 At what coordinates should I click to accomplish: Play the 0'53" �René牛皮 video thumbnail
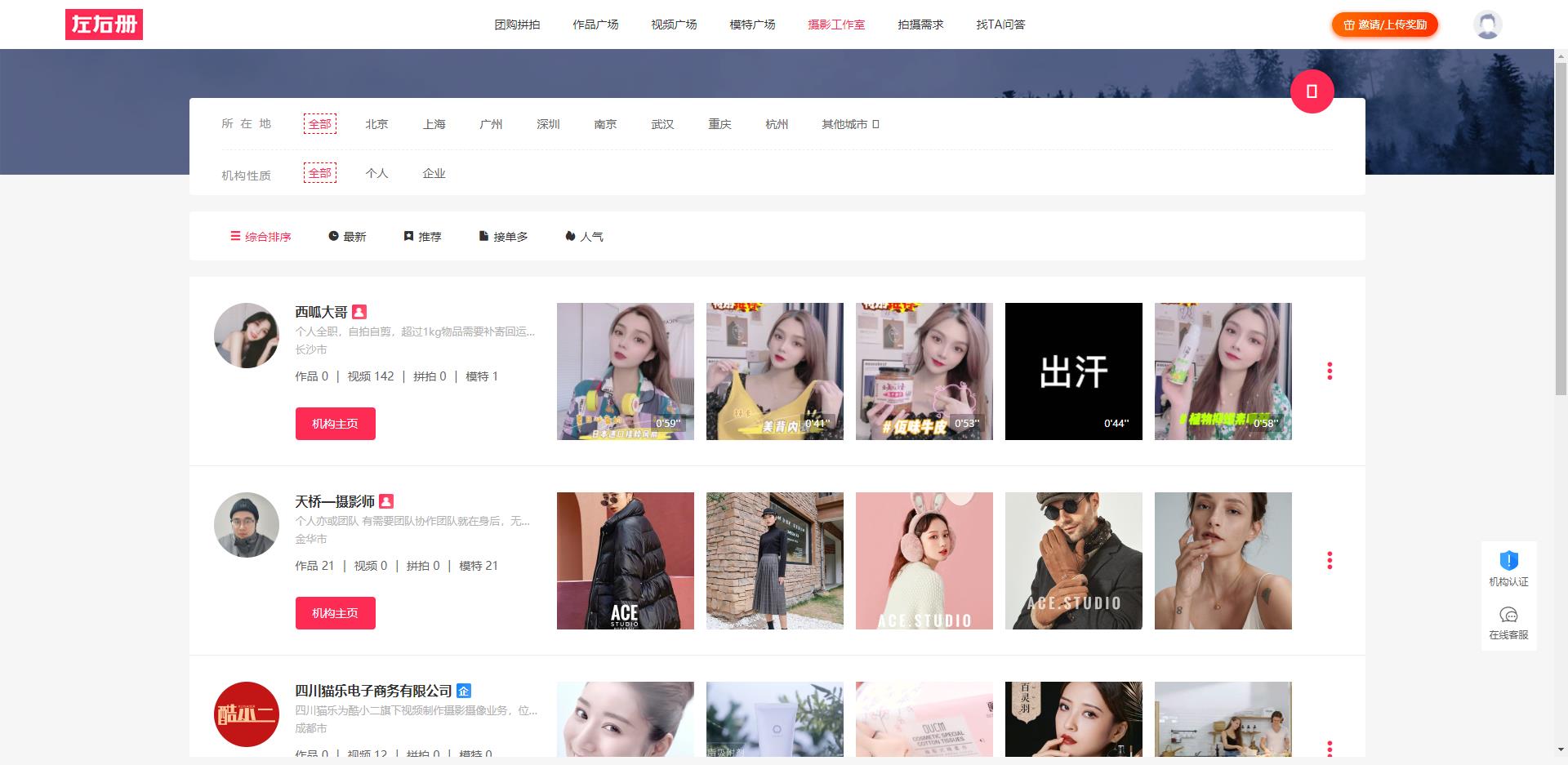coord(924,371)
